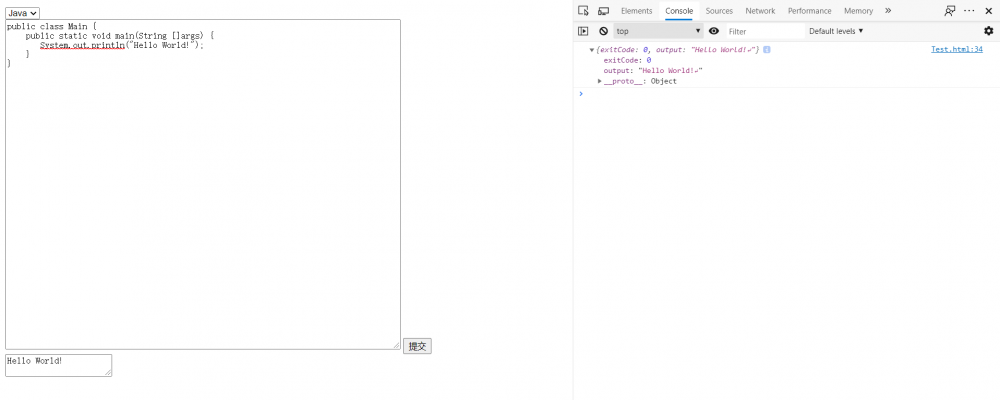
Task: Open console settings gear
Action: [989, 31]
